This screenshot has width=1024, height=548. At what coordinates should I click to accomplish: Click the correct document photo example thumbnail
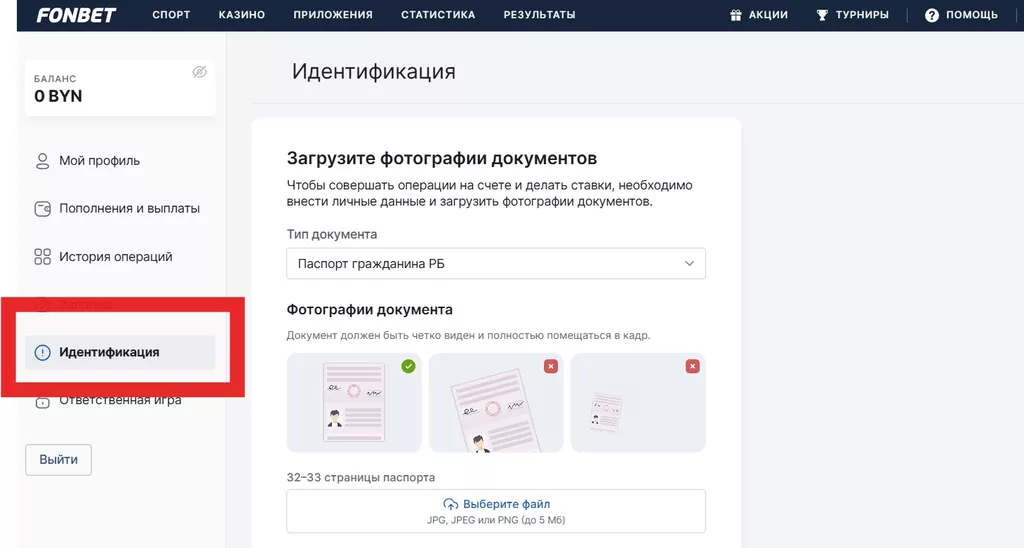(354, 403)
